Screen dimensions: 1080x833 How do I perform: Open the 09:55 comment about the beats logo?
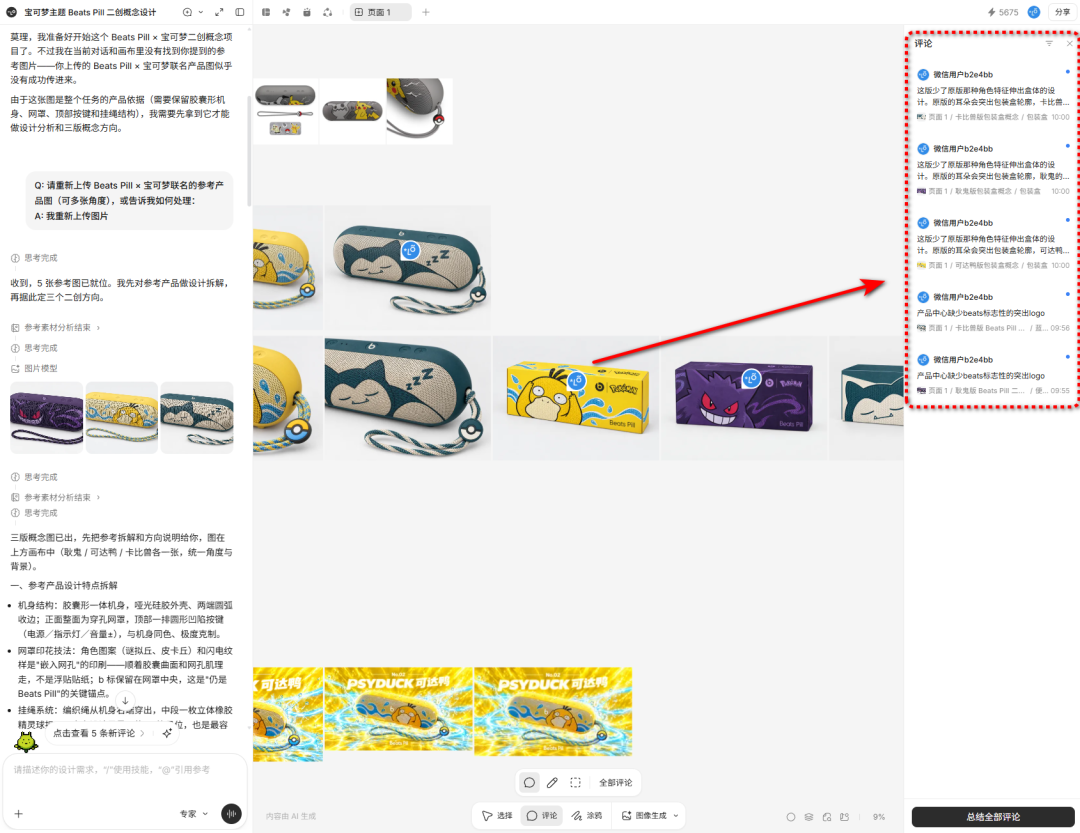pyautogui.click(x=993, y=375)
